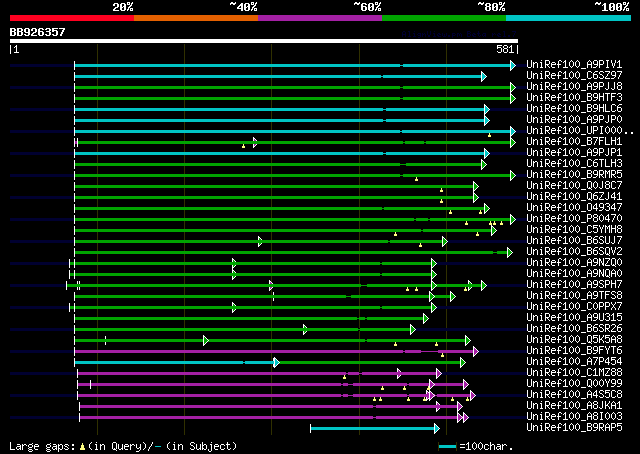The height and width of the screenshot is (454, 640).
Task: Click the UniRef100_A9U315 label
Action: click(574, 318)
